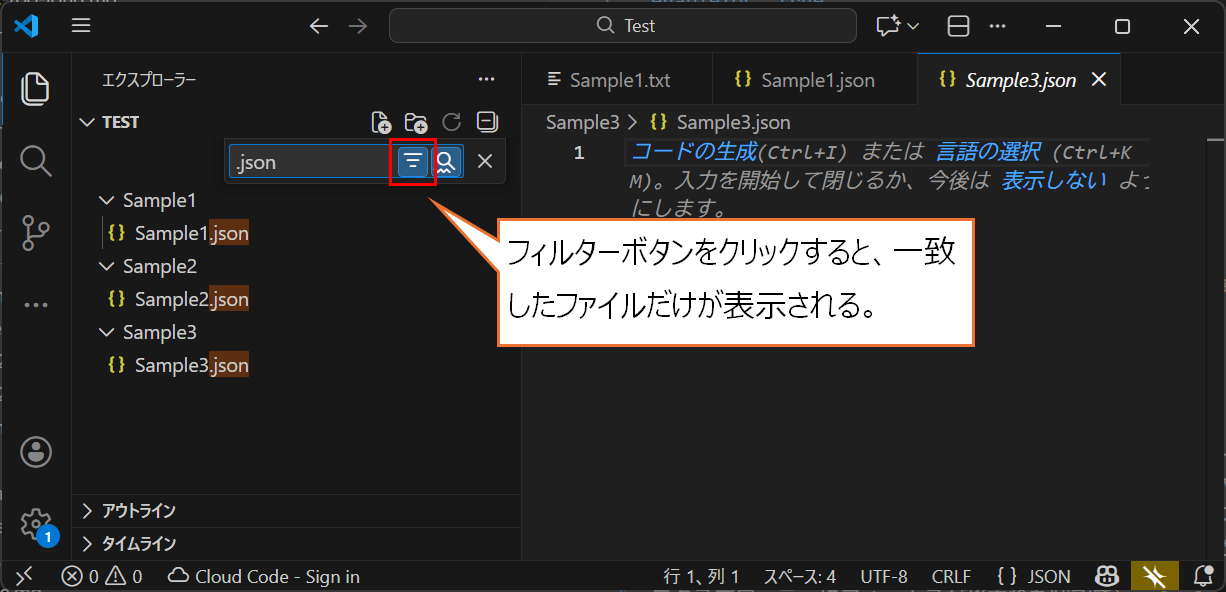Open the Explorer views menu via ellipsis
The image size is (1226, 592).
(x=486, y=79)
